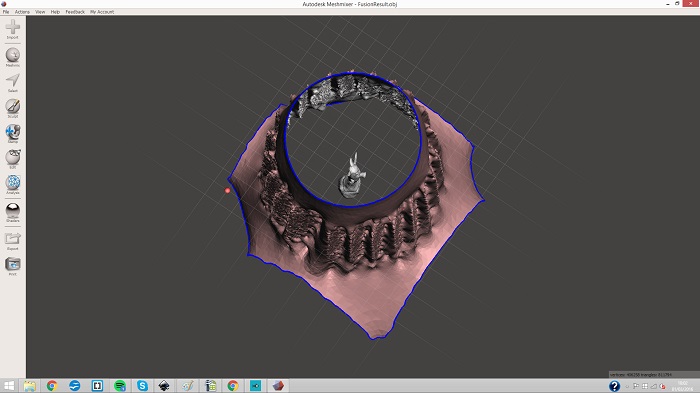Open the first Chrome icon next to File Explorer
The width and height of the screenshot is (700, 393).
pyautogui.click(x=52, y=386)
